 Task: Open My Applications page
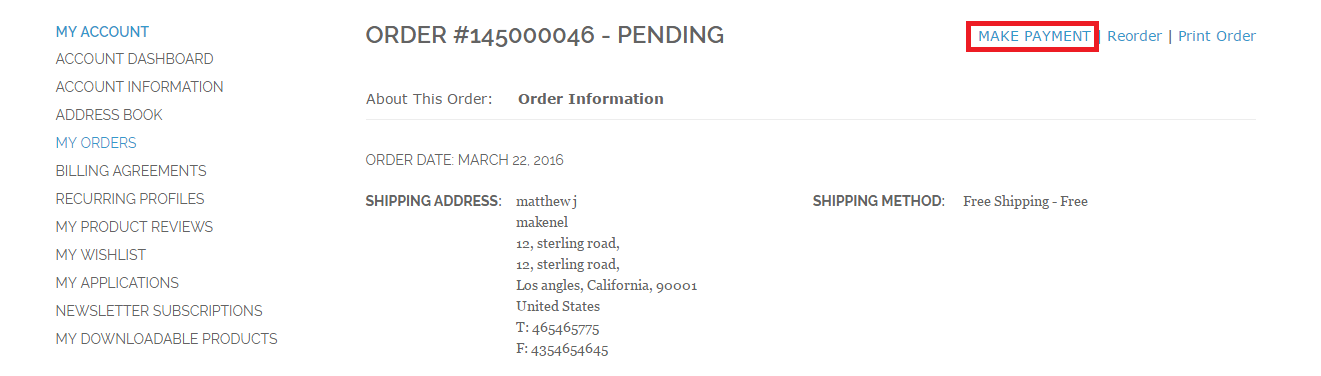coord(117,283)
